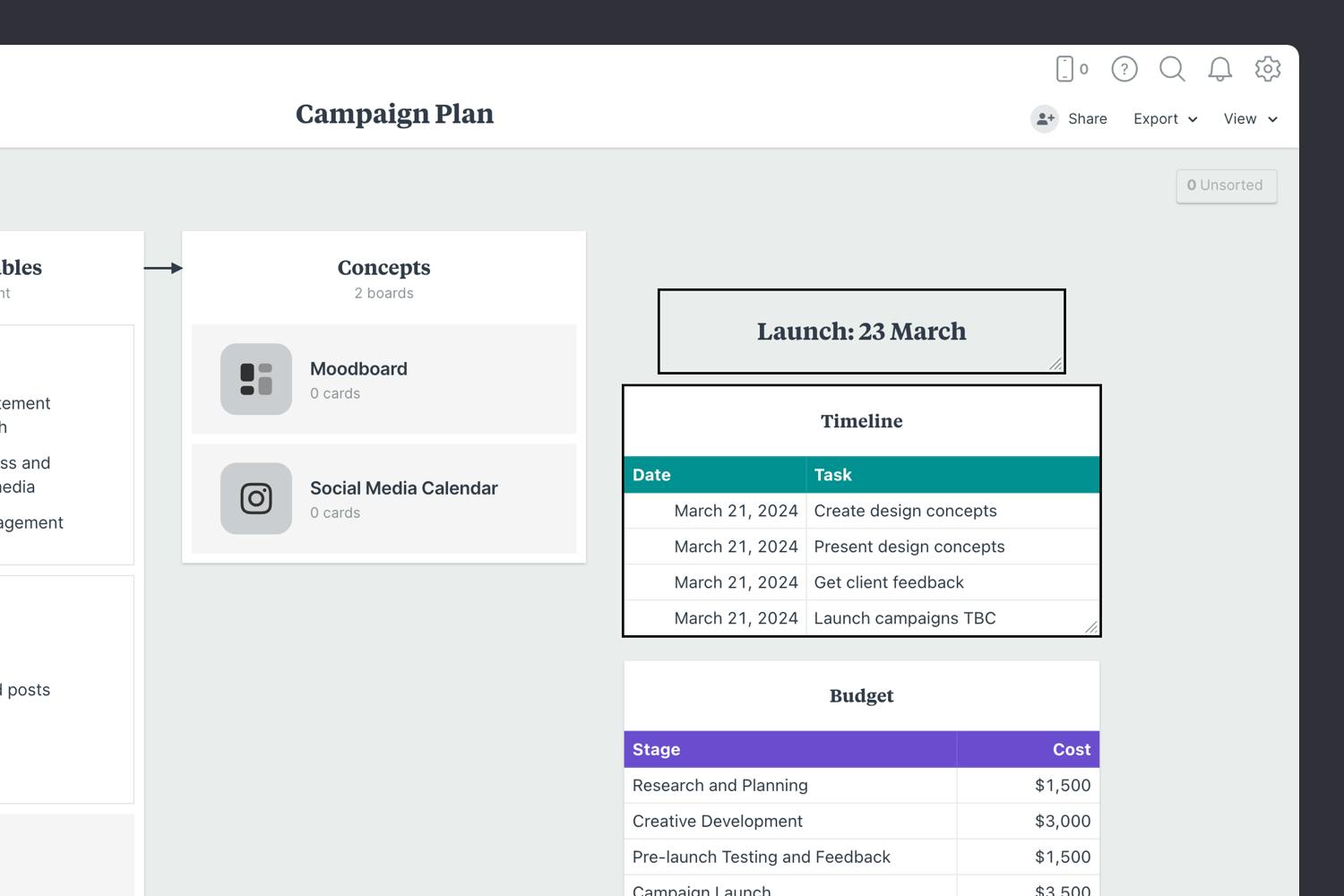Open settings using the gear icon

(1268, 69)
